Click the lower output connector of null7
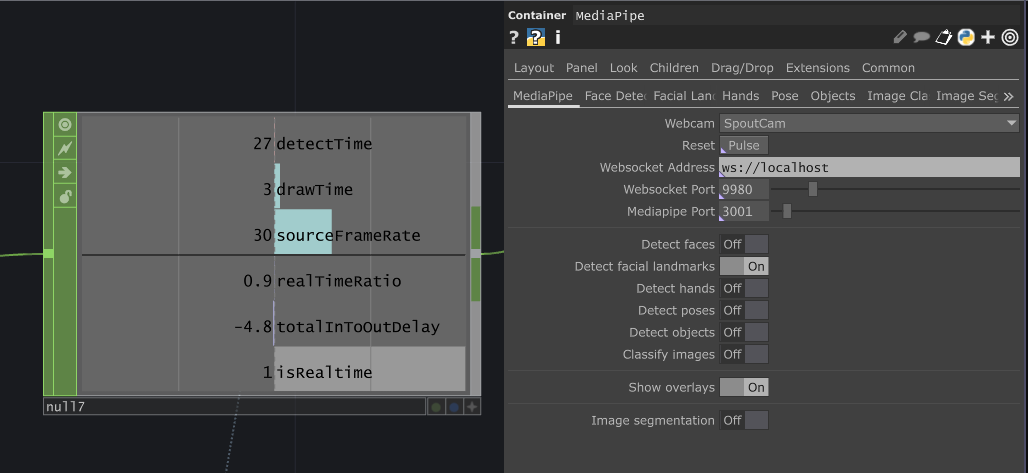The height and width of the screenshot is (473, 1028). coord(475,279)
